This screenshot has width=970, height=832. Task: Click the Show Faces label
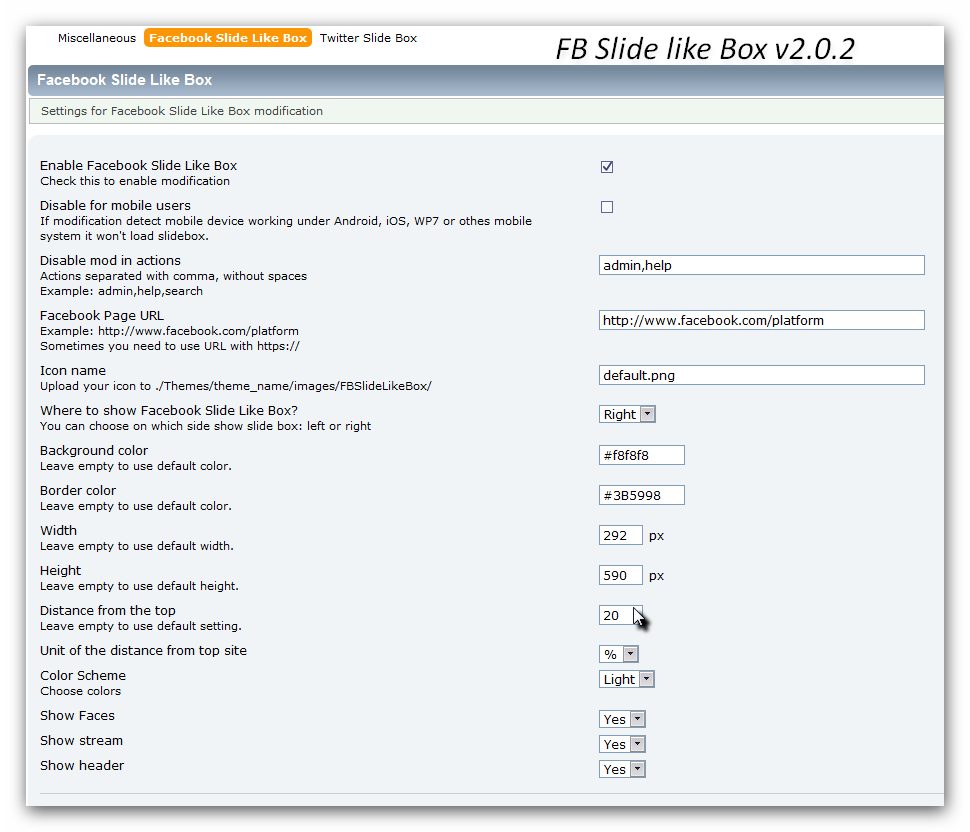click(x=77, y=716)
